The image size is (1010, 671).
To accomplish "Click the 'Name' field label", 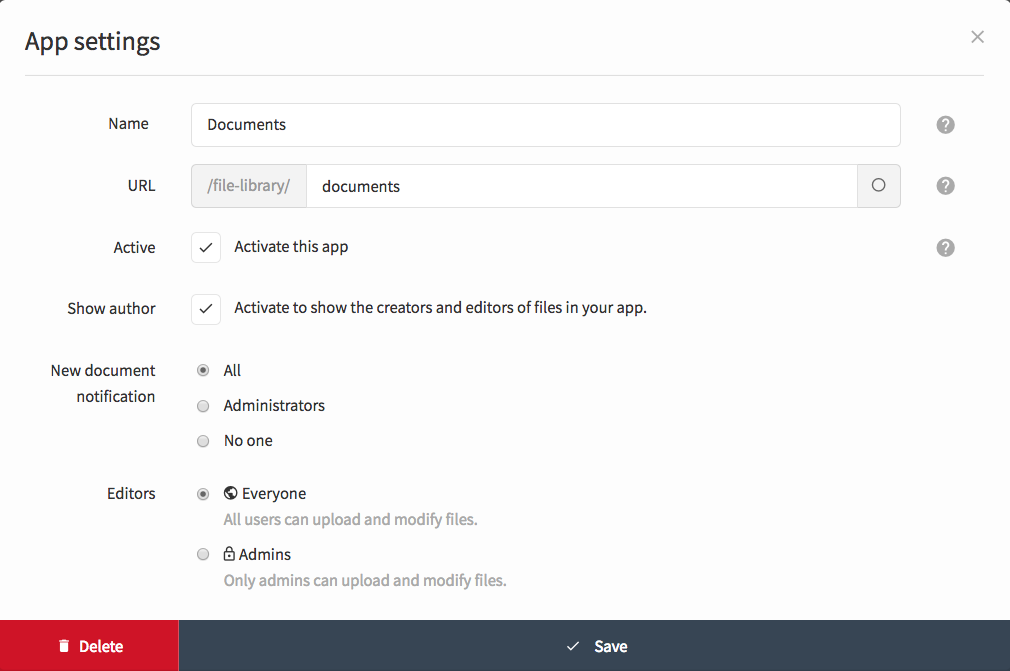I will pos(128,124).
